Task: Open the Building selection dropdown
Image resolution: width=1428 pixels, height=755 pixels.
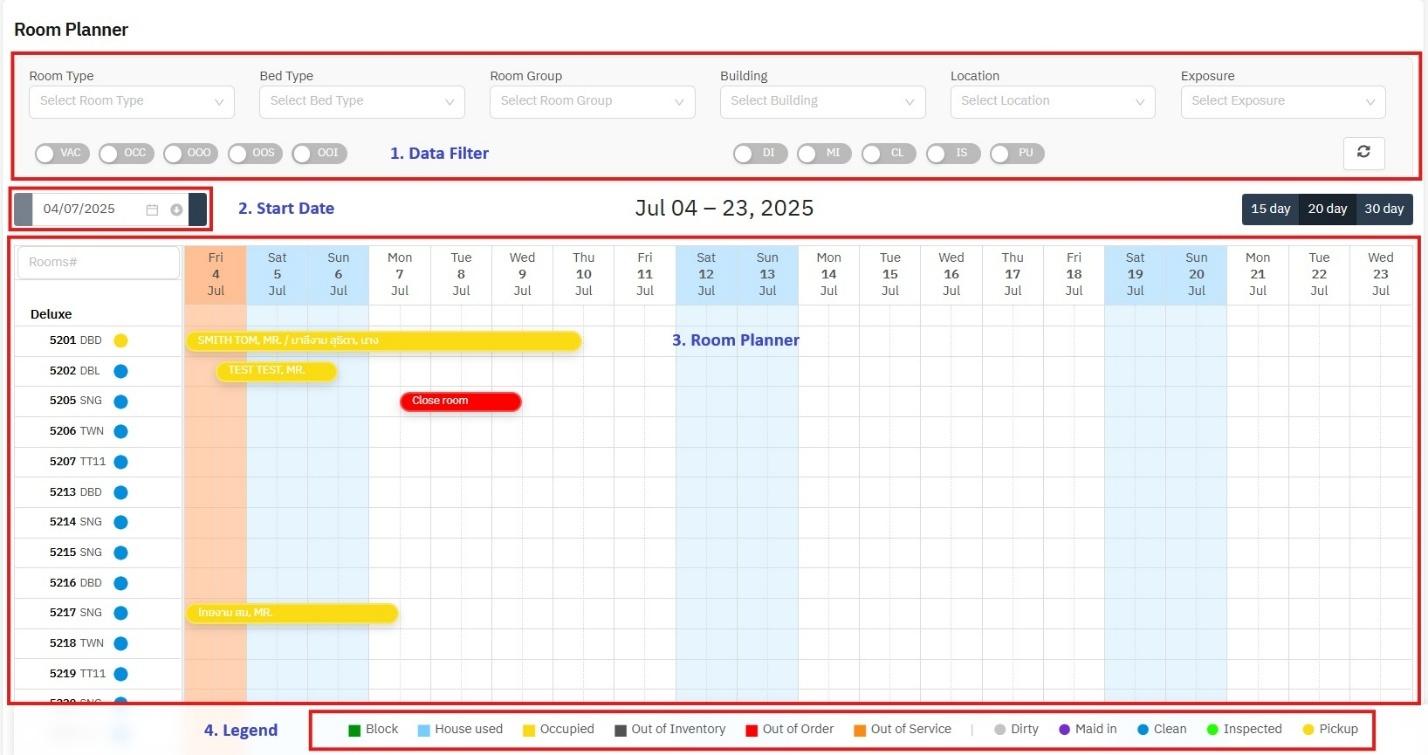Action: point(822,101)
